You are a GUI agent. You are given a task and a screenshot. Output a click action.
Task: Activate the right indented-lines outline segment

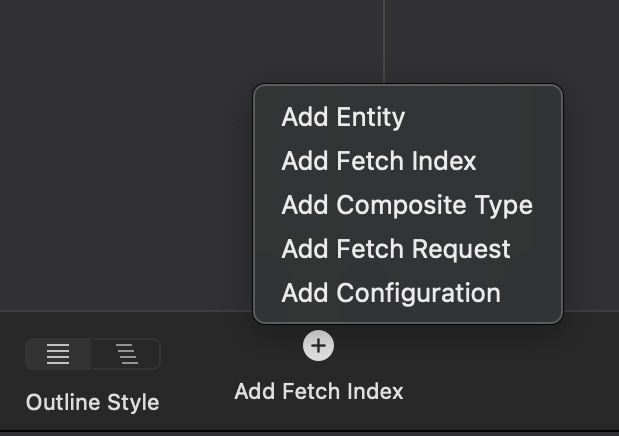pyautogui.click(x=126, y=354)
